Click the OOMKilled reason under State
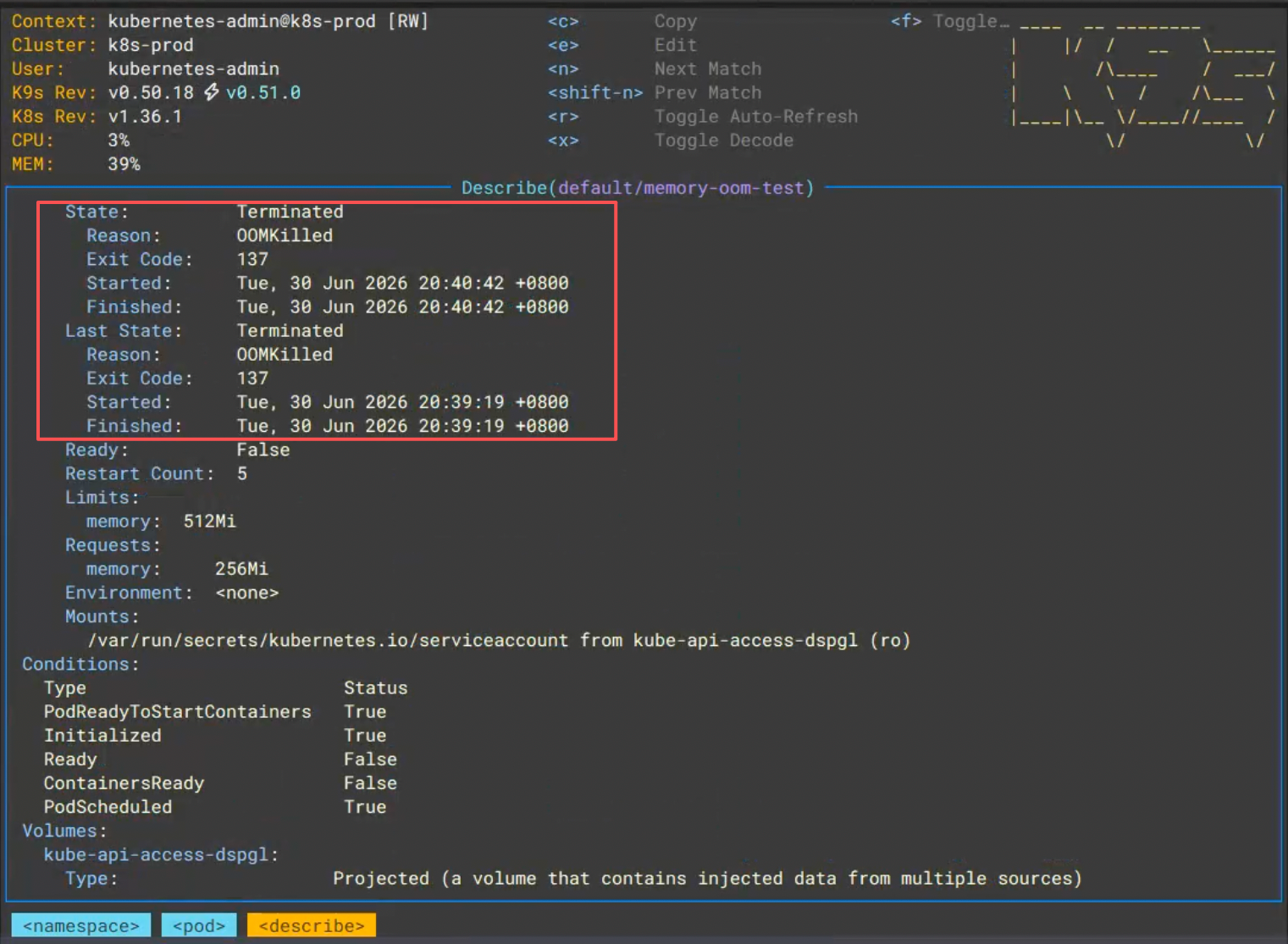 (285, 235)
